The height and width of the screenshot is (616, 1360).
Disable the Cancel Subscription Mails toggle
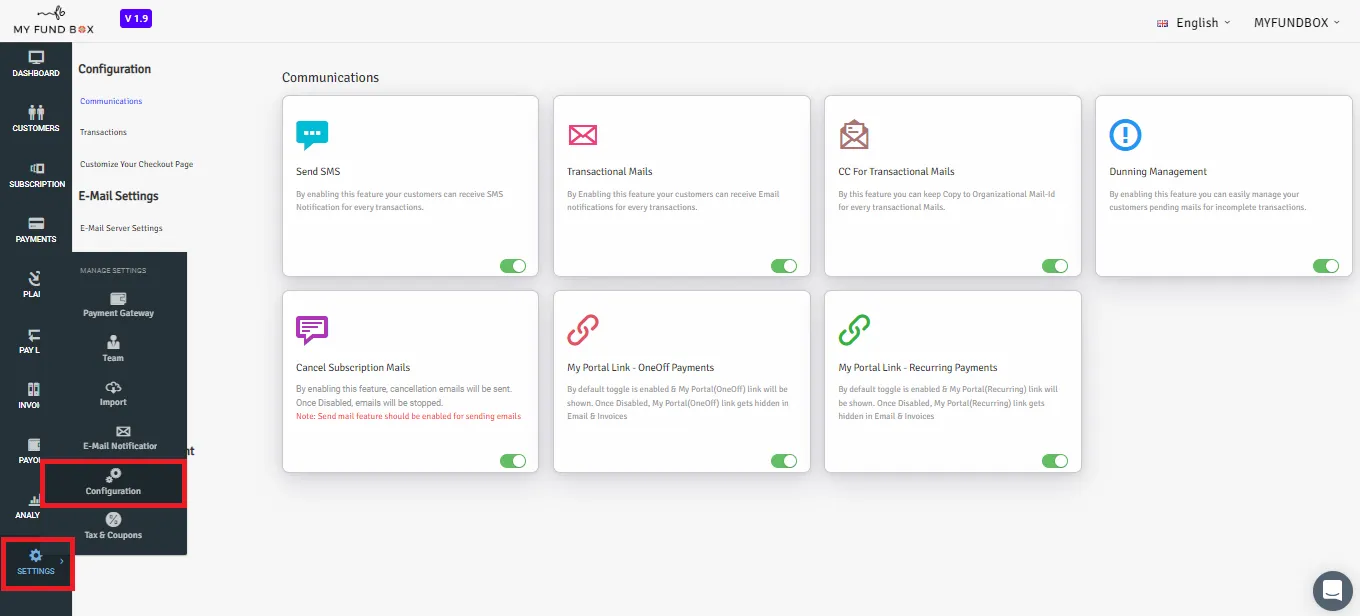(x=512, y=461)
